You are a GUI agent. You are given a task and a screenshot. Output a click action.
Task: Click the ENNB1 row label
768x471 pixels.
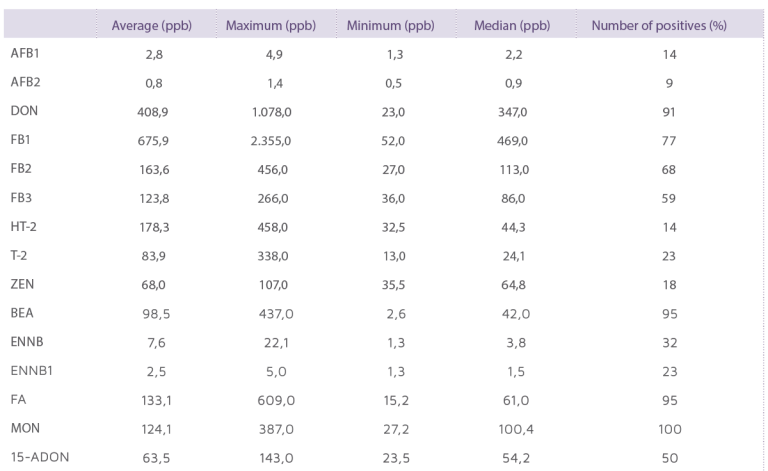[x=31, y=371]
